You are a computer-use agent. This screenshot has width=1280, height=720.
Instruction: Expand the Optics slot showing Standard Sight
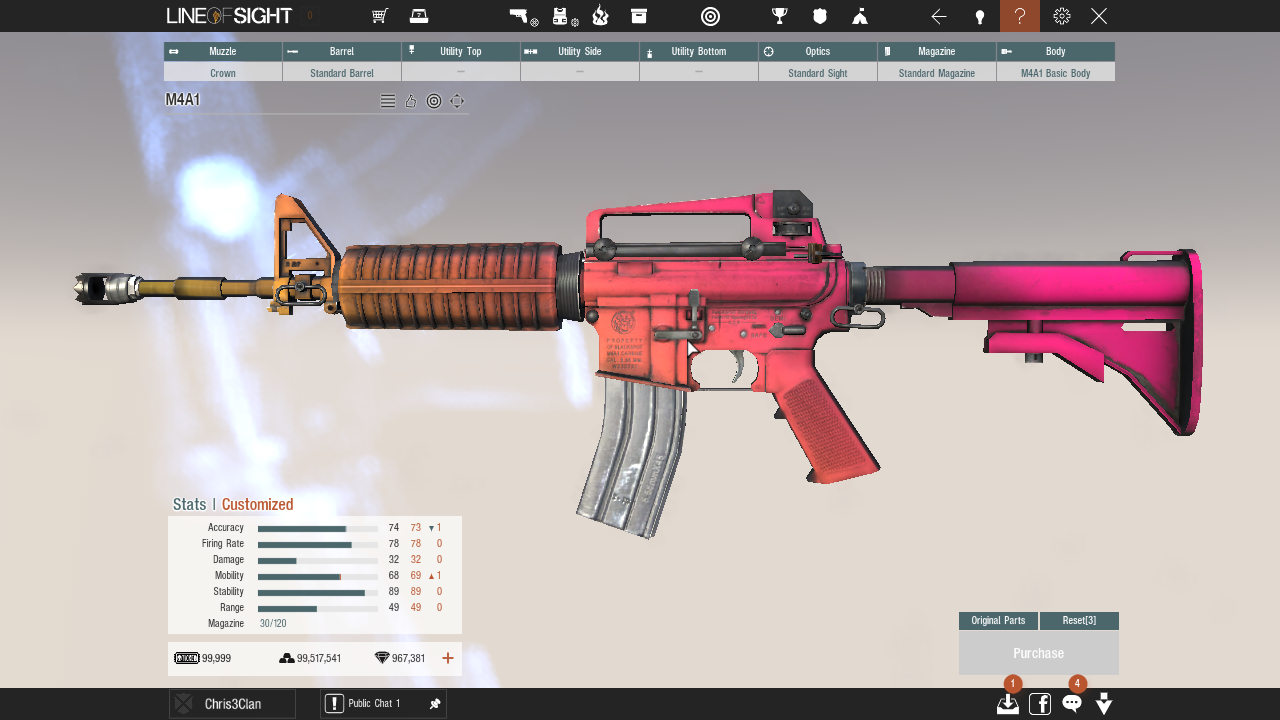(817, 73)
